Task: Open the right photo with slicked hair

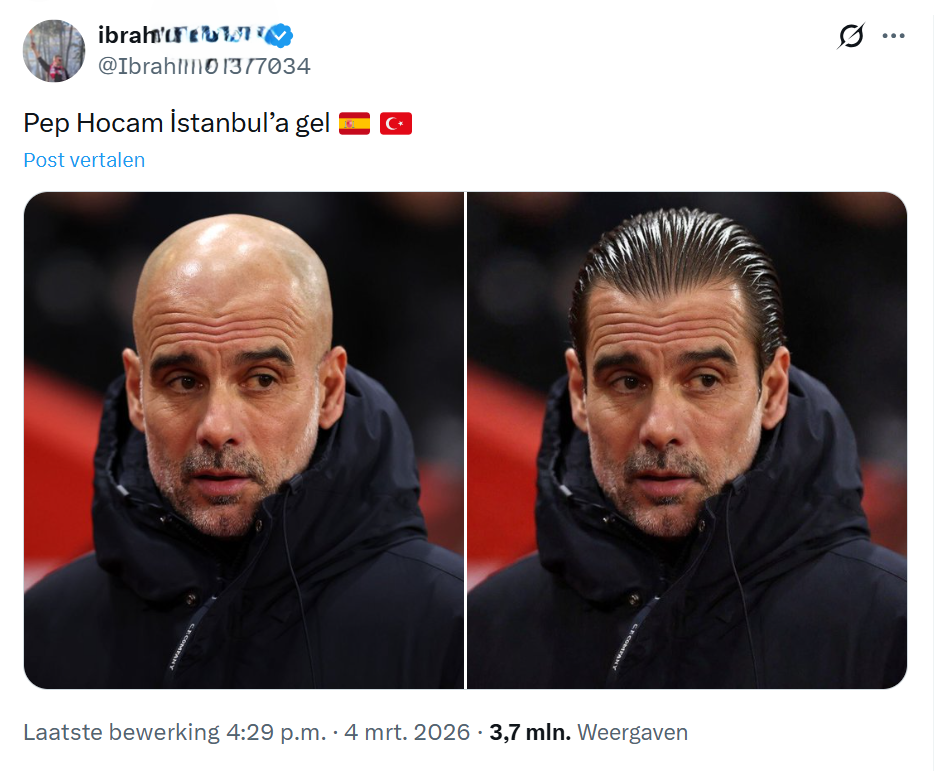Action: click(687, 440)
